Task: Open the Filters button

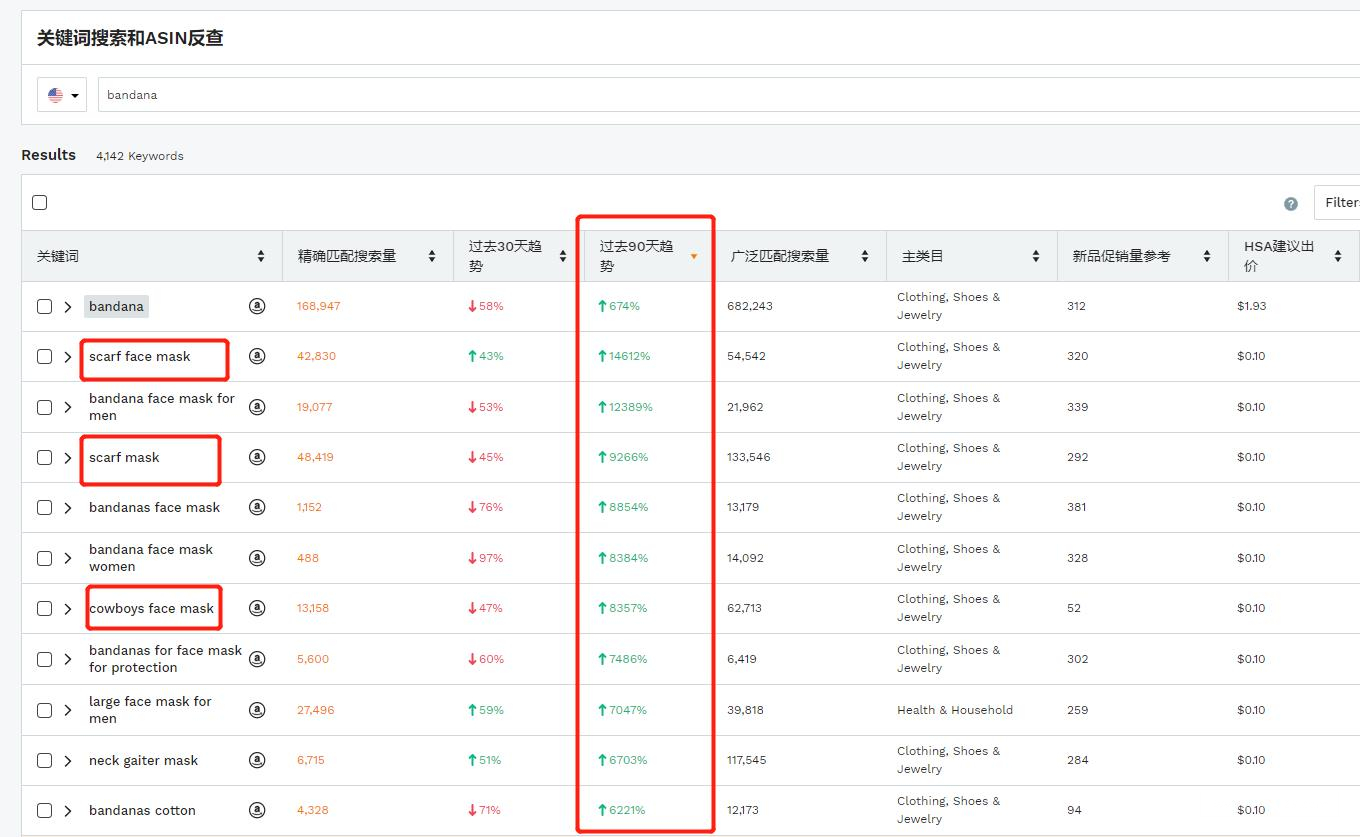Action: (x=1338, y=203)
